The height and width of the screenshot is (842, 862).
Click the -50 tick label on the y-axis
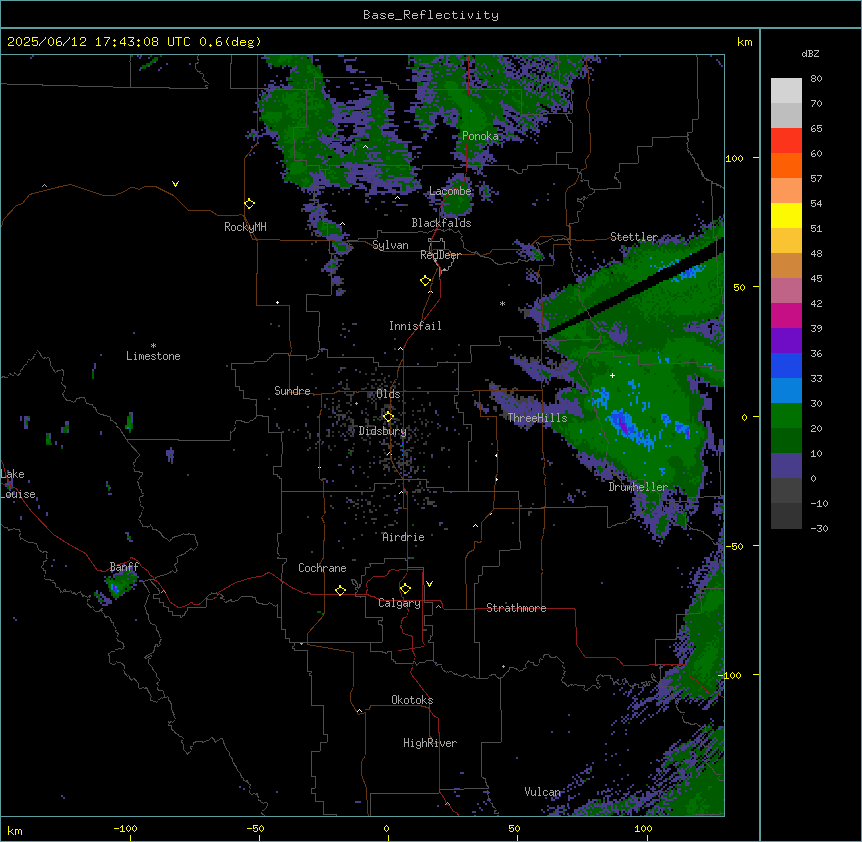click(735, 546)
